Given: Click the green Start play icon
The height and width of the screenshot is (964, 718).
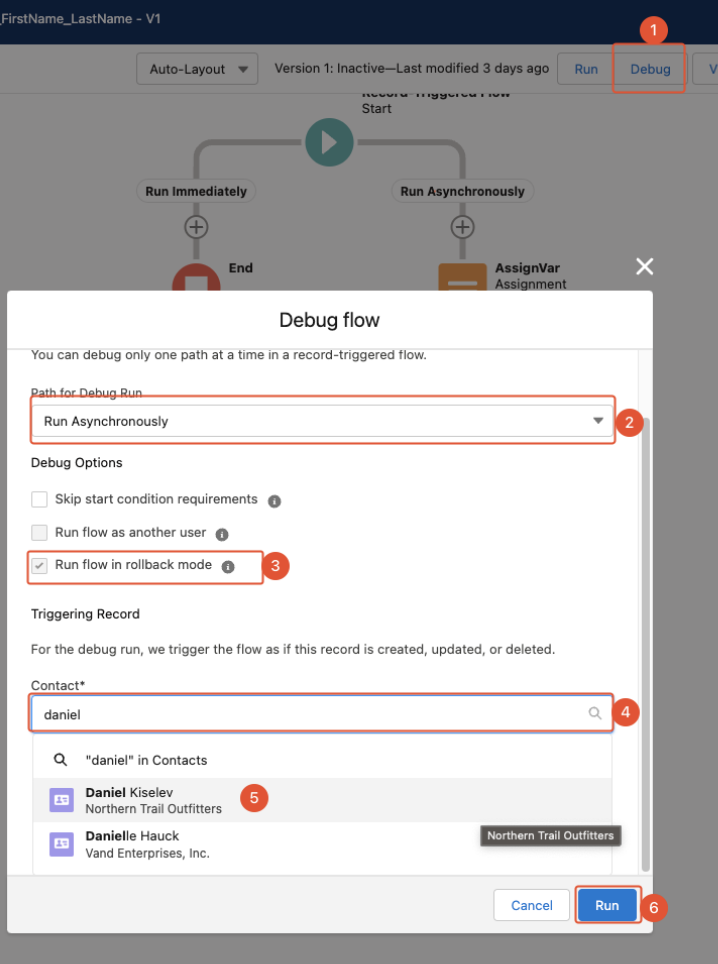Looking at the screenshot, I should click(x=328, y=143).
